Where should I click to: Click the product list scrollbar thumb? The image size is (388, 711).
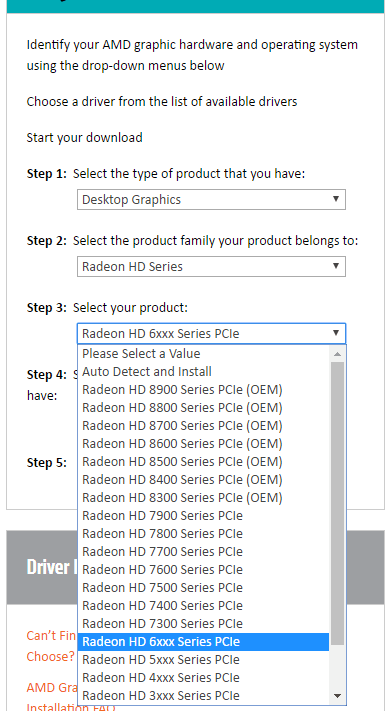tap(337, 503)
